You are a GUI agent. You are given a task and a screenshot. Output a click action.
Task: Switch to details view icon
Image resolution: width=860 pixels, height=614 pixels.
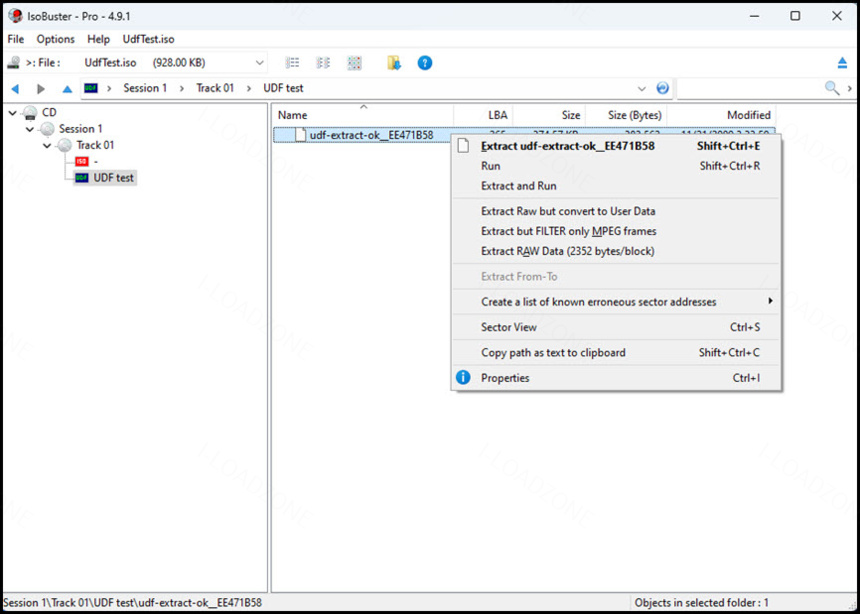[x=323, y=63]
